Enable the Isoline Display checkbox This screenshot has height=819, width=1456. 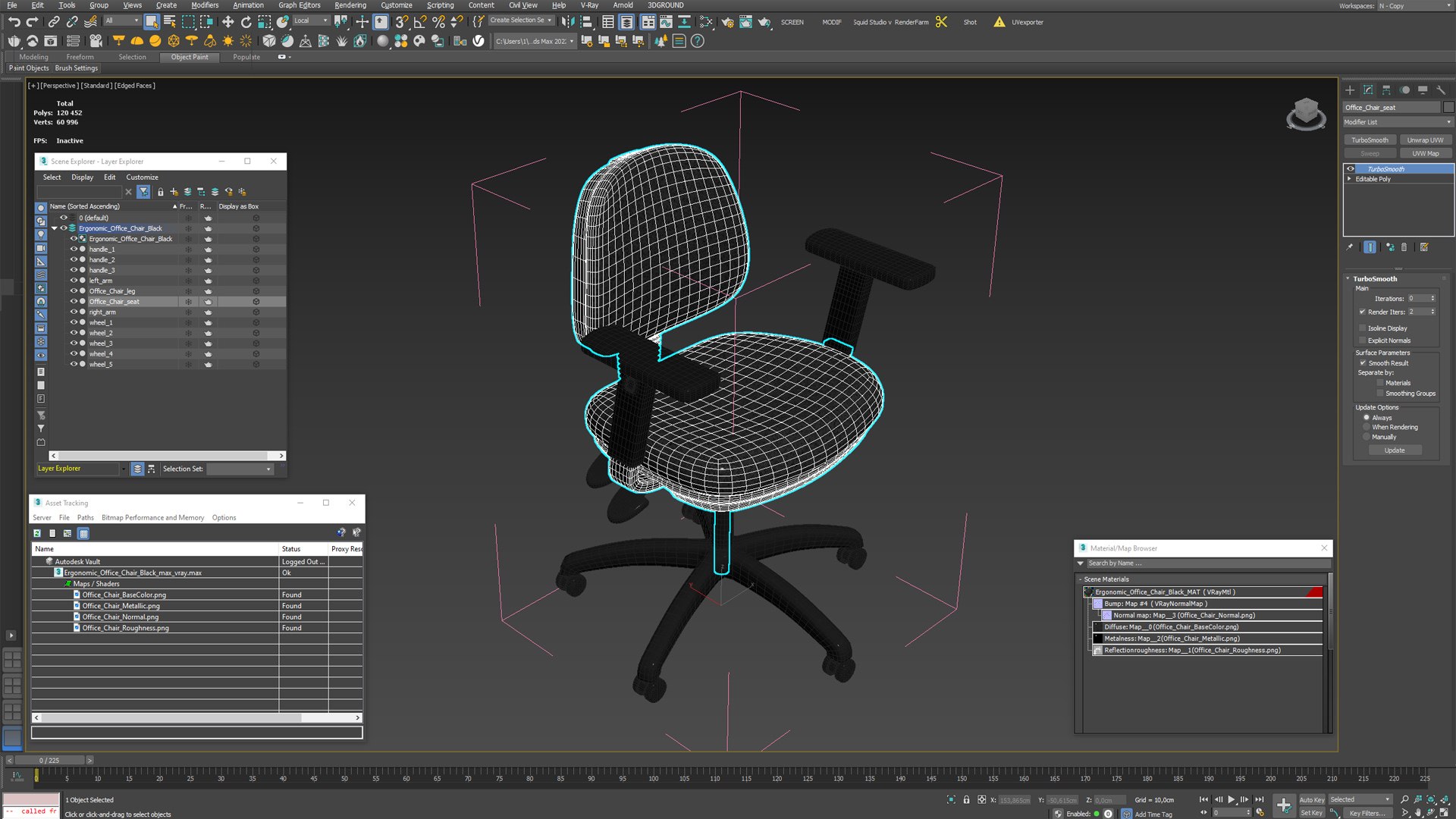pyautogui.click(x=1362, y=328)
